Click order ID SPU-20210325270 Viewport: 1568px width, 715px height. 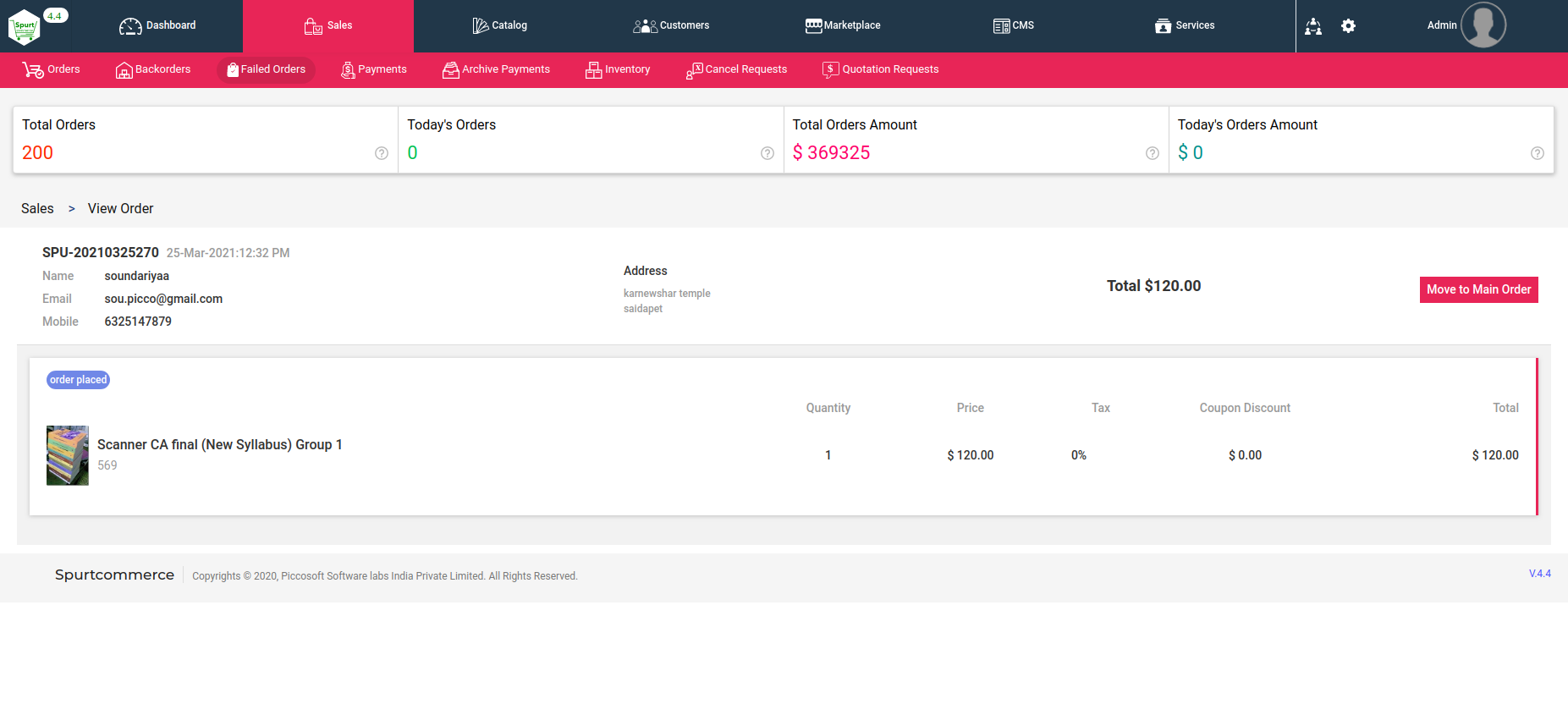point(101,252)
